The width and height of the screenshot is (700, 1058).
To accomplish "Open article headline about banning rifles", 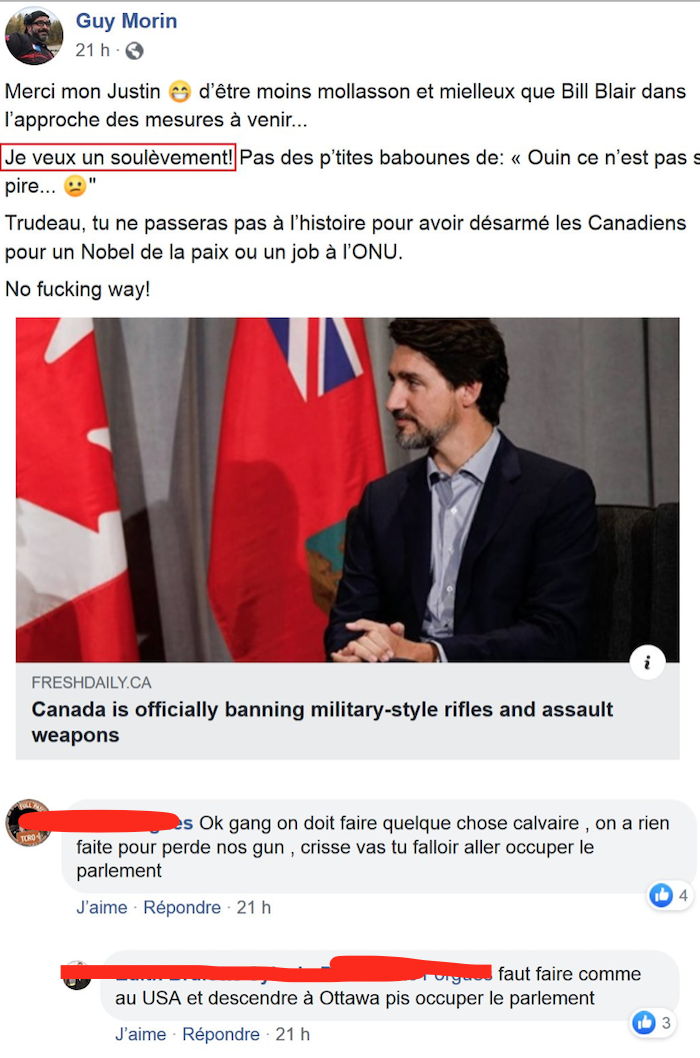I will (323, 722).
